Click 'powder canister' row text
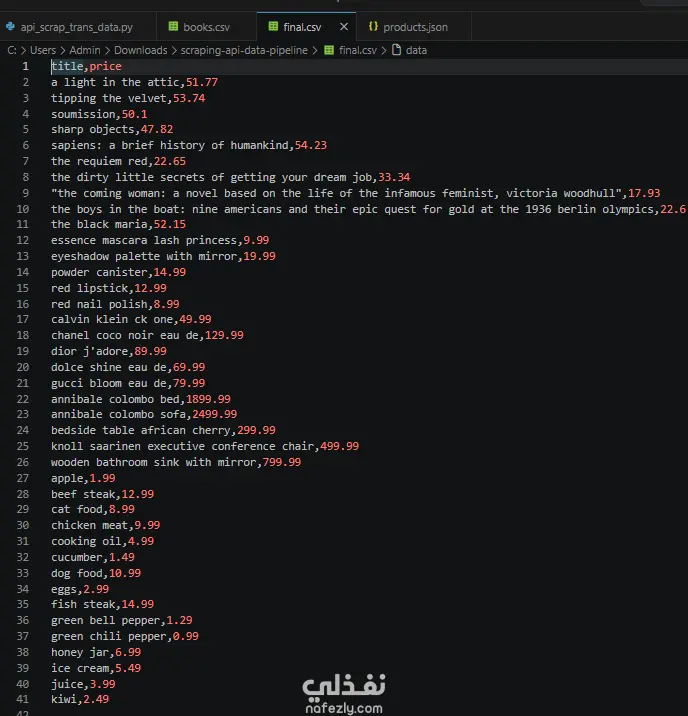This screenshot has height=716, width=688. 99,272
